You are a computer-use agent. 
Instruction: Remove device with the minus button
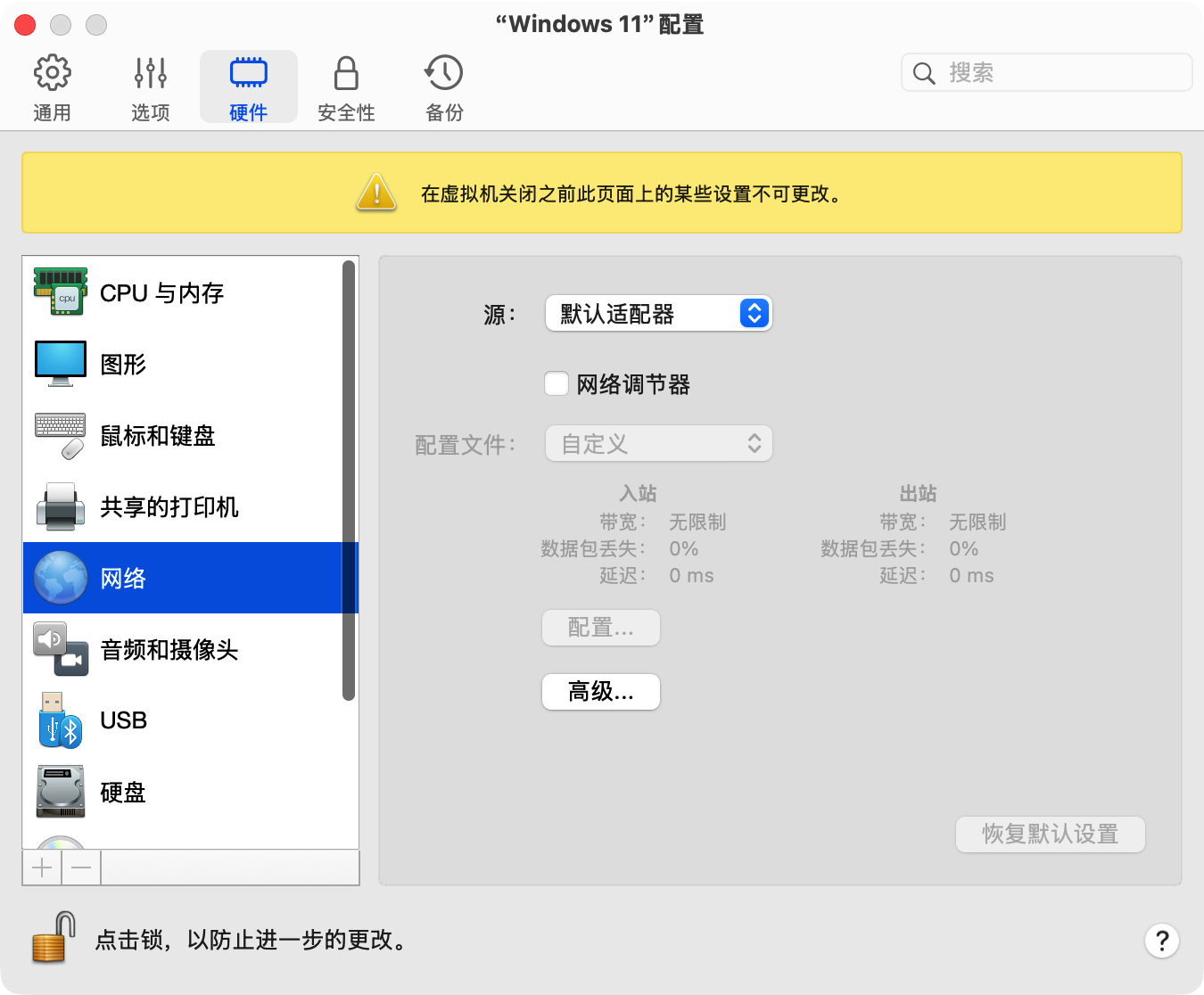pos(81,868)
